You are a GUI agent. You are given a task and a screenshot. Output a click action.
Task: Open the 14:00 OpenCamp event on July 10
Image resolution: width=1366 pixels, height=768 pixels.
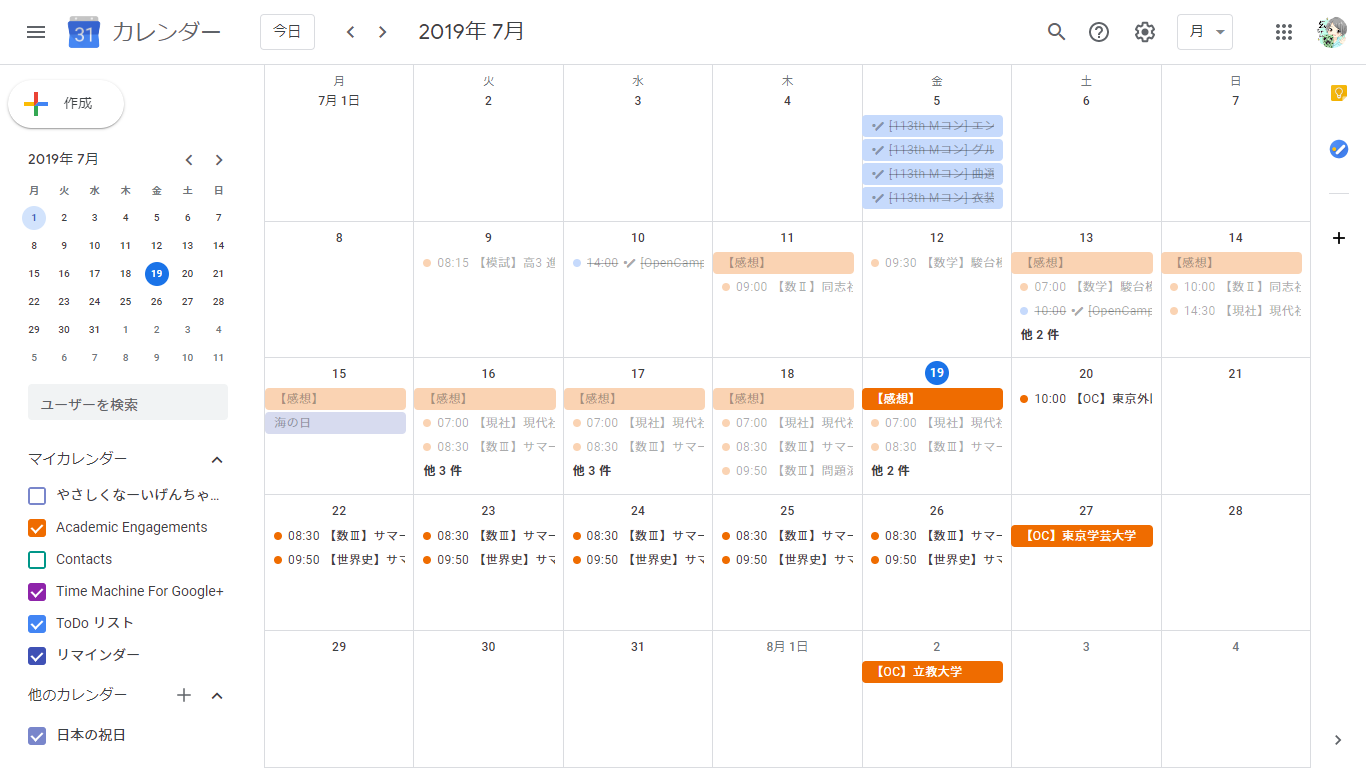coord(634,263)
